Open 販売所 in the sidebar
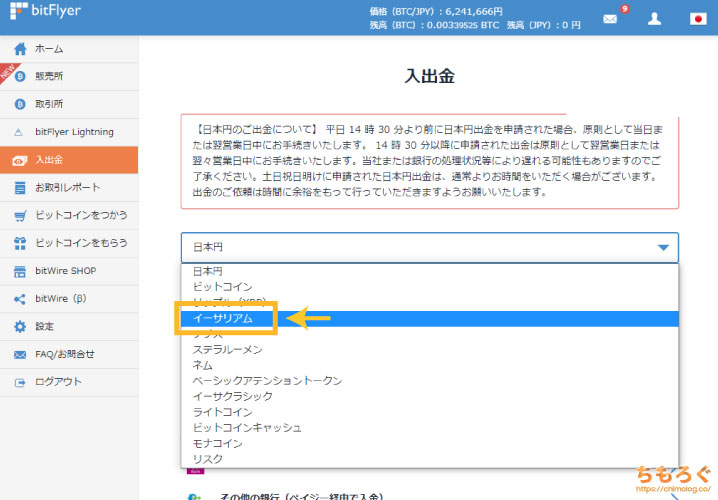This screenshot has width=718, height=500. (69, 76)
